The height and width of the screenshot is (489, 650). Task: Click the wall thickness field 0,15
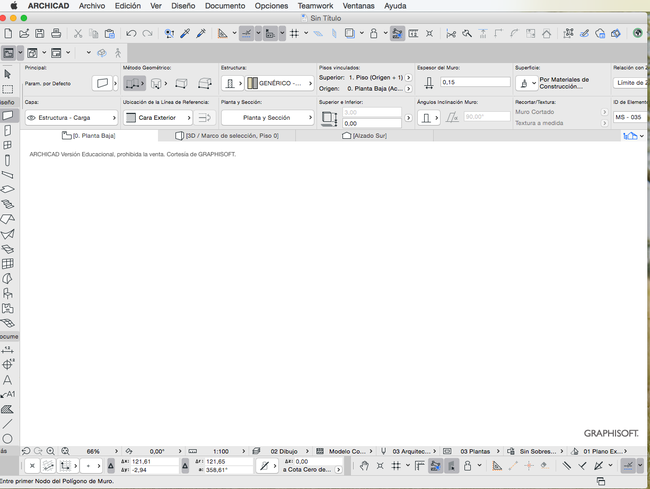(475, 82)
